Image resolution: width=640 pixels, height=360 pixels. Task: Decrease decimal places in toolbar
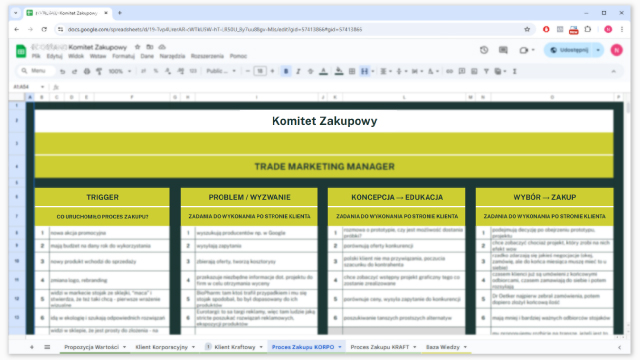click(168, 71)
